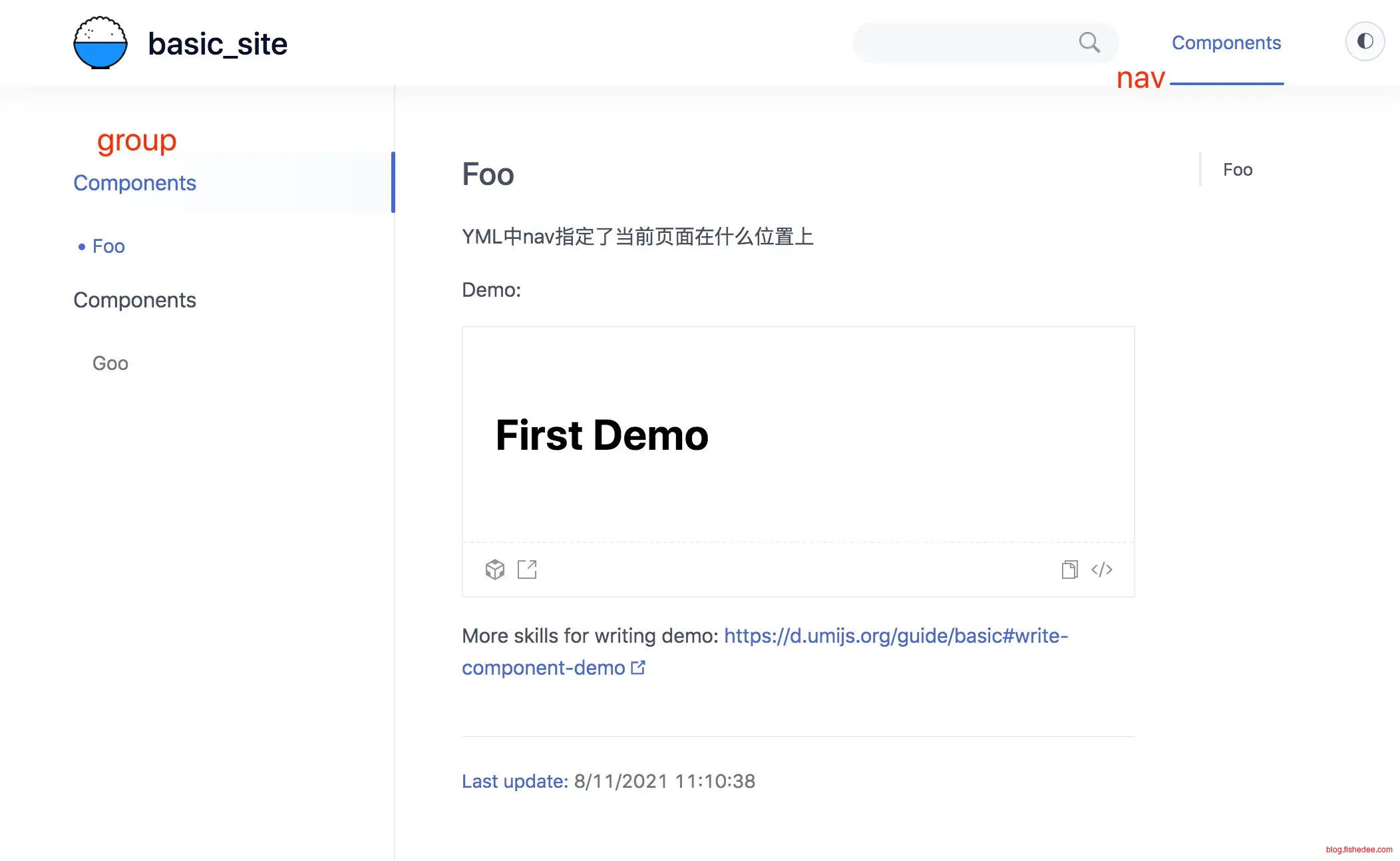Click the magnifier search icon
Screen dimensions: 1400x861
tap(1089, 43)
